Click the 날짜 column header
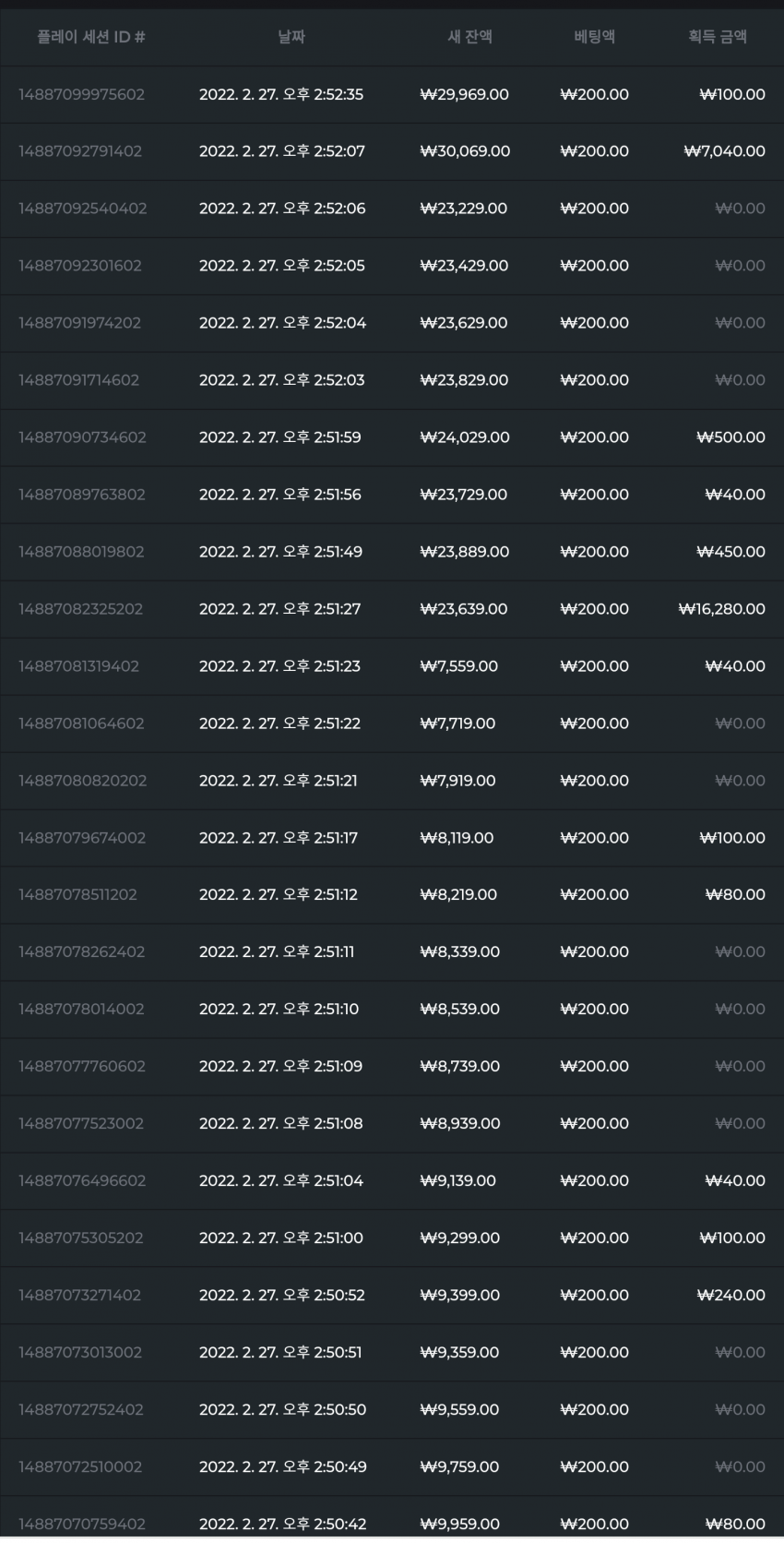The width and height of the screenshot is (784, 1543). pyautogui.click(x=291, y=37)
